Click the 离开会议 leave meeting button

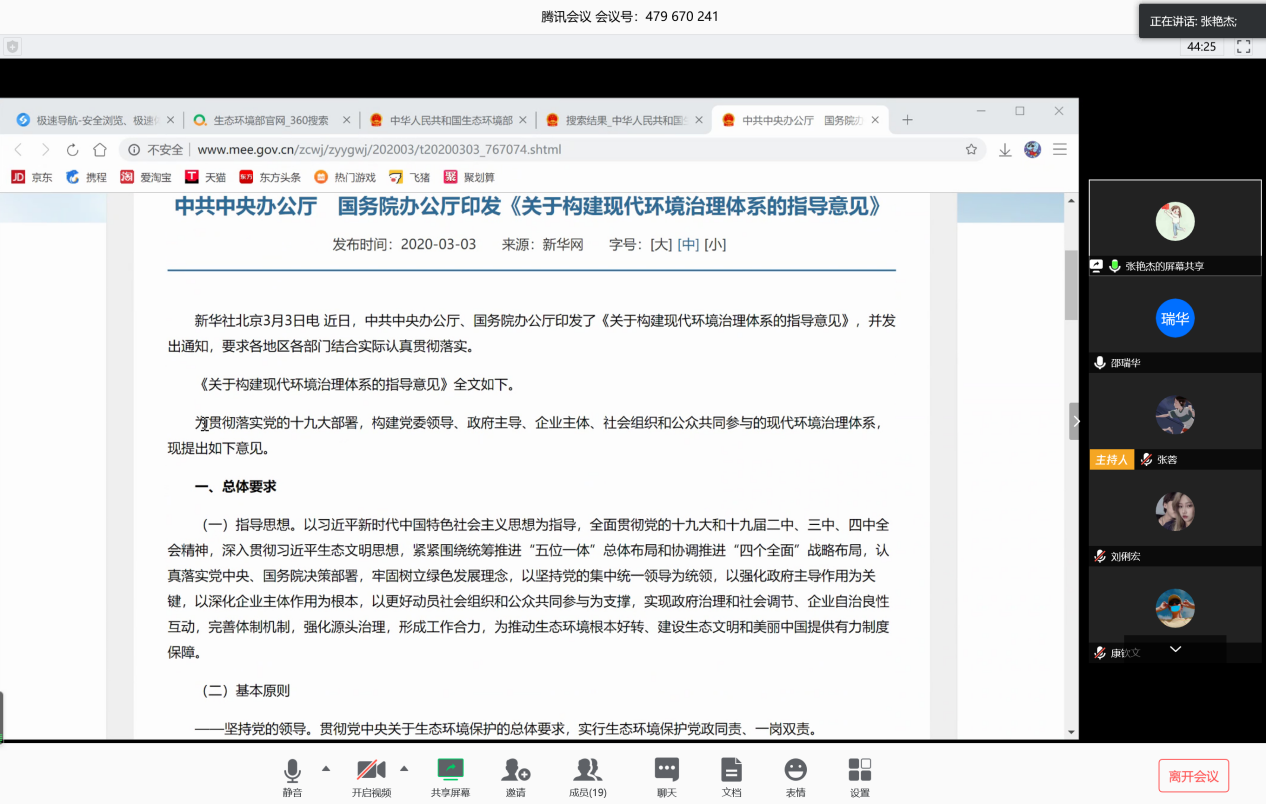1193,776
